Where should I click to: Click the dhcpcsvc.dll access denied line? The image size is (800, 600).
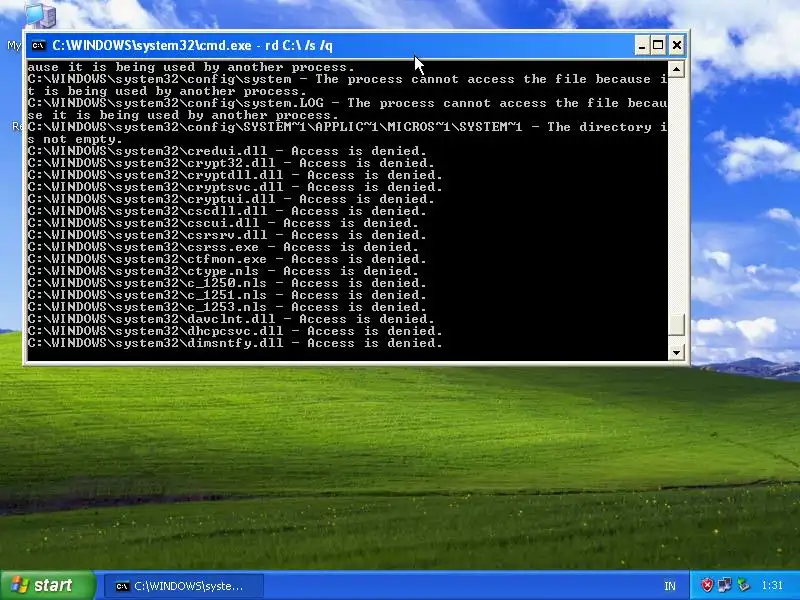235,331
